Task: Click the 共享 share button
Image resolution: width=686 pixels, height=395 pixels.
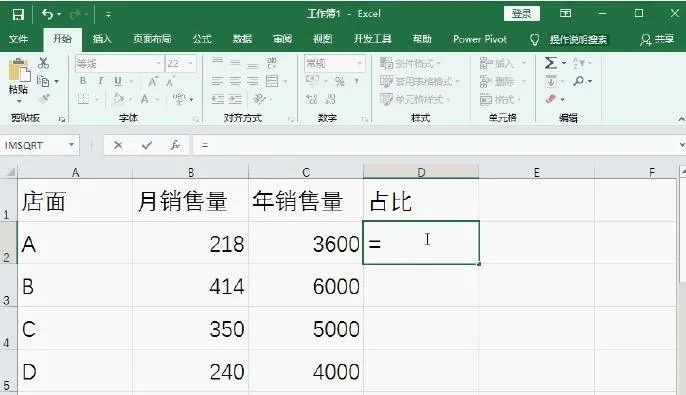Action: [657, 40]
